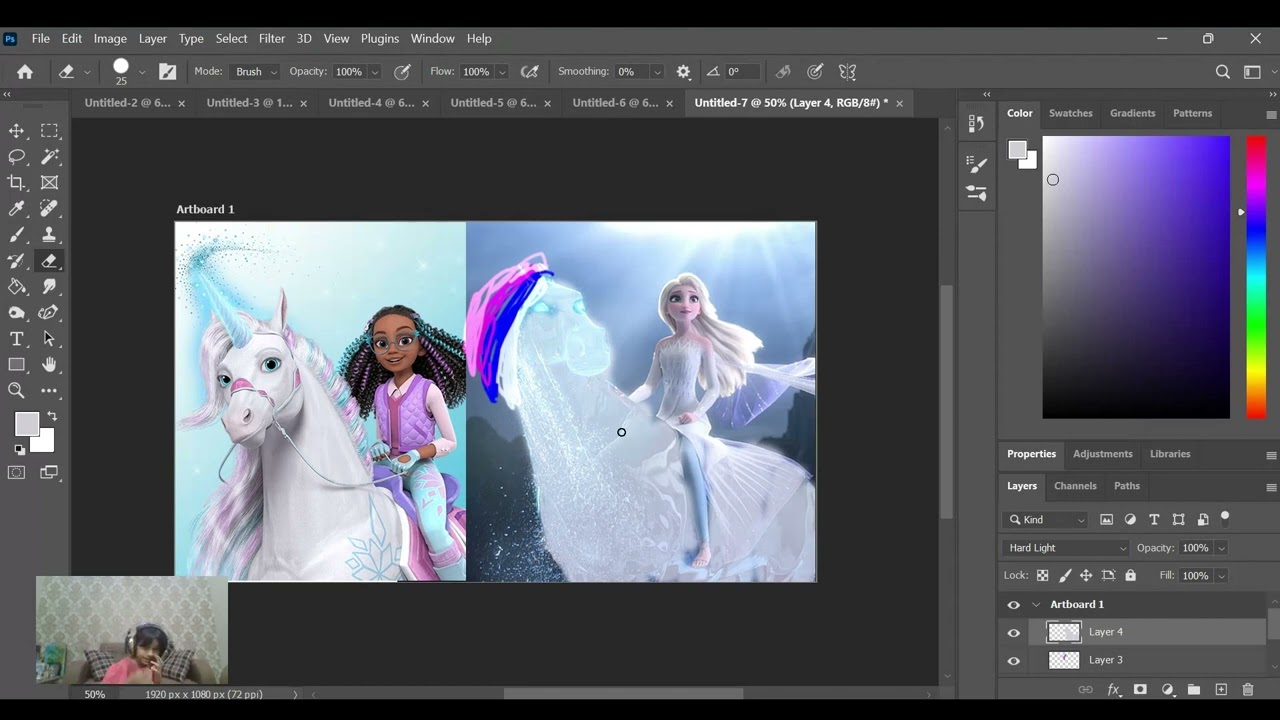Open brush settings panel toggle icon
Image resolution: width=1280 pixels, height=720 pixels.
[x=168, y=72]
